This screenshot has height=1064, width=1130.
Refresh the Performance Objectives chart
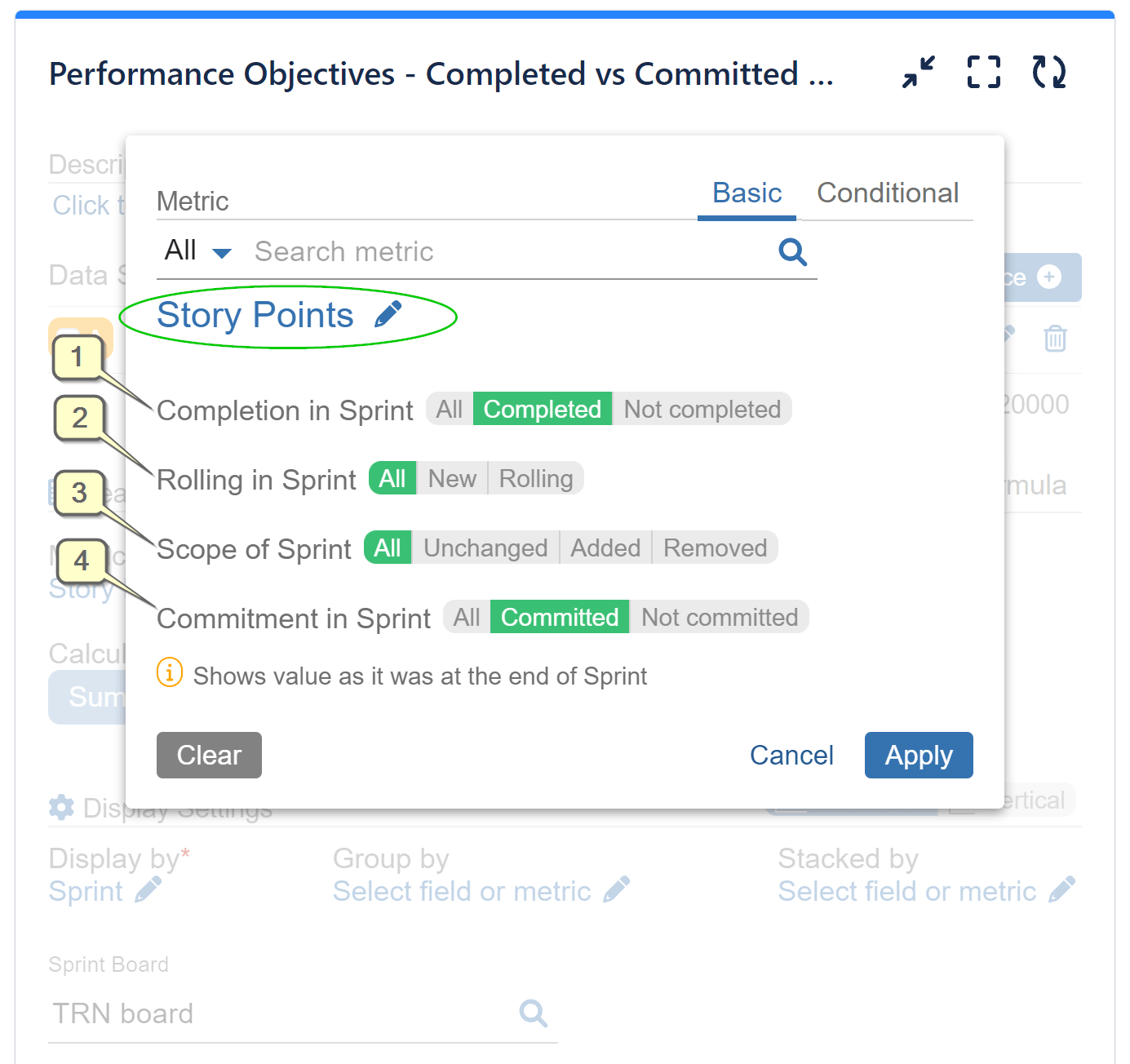[x=1048, y=73]
